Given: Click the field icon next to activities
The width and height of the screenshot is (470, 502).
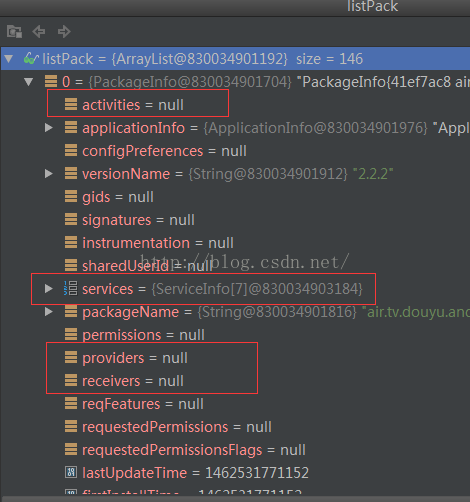Looking at the screenshot, I should coord(71,104).
